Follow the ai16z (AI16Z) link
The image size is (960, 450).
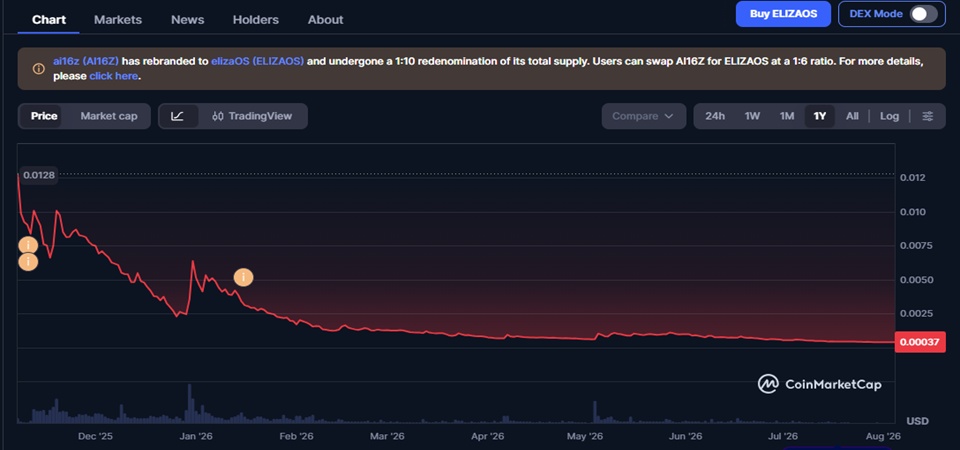(86, 62)
